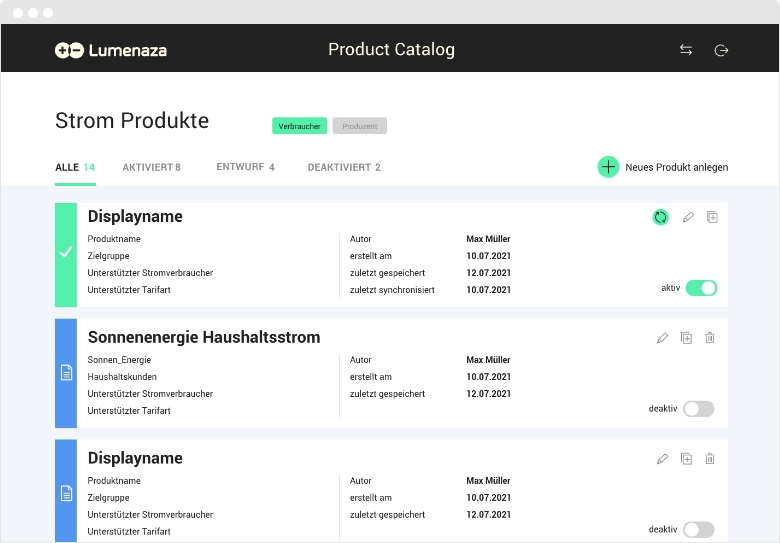Switch to the AKTIVIERT tab
The image size is (780, 543).
(151, 167)
